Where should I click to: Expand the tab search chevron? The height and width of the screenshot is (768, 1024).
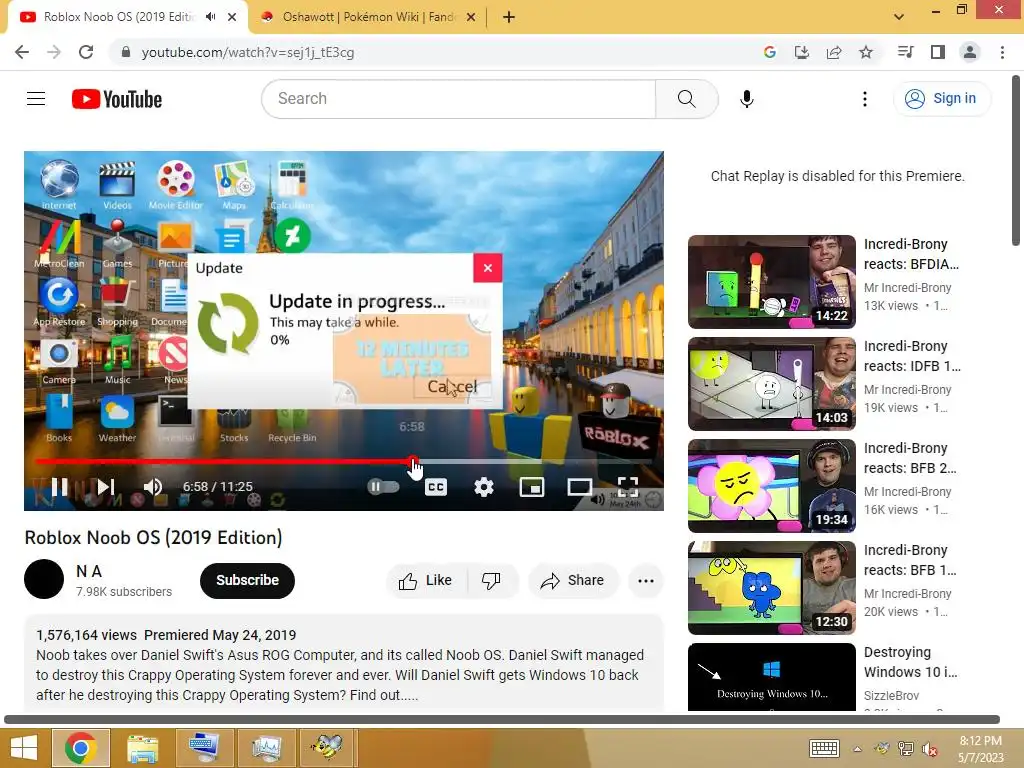[x=899, y=17]
